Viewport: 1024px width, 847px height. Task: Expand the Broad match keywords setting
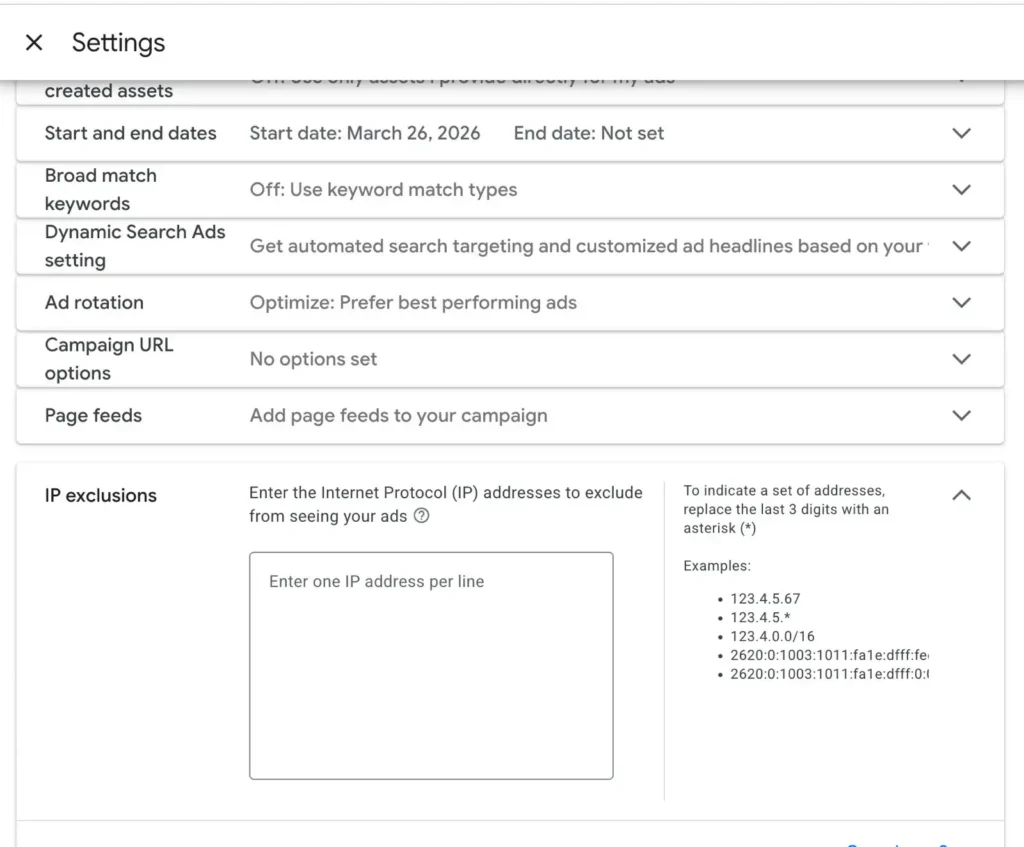[x=961, y=189]
